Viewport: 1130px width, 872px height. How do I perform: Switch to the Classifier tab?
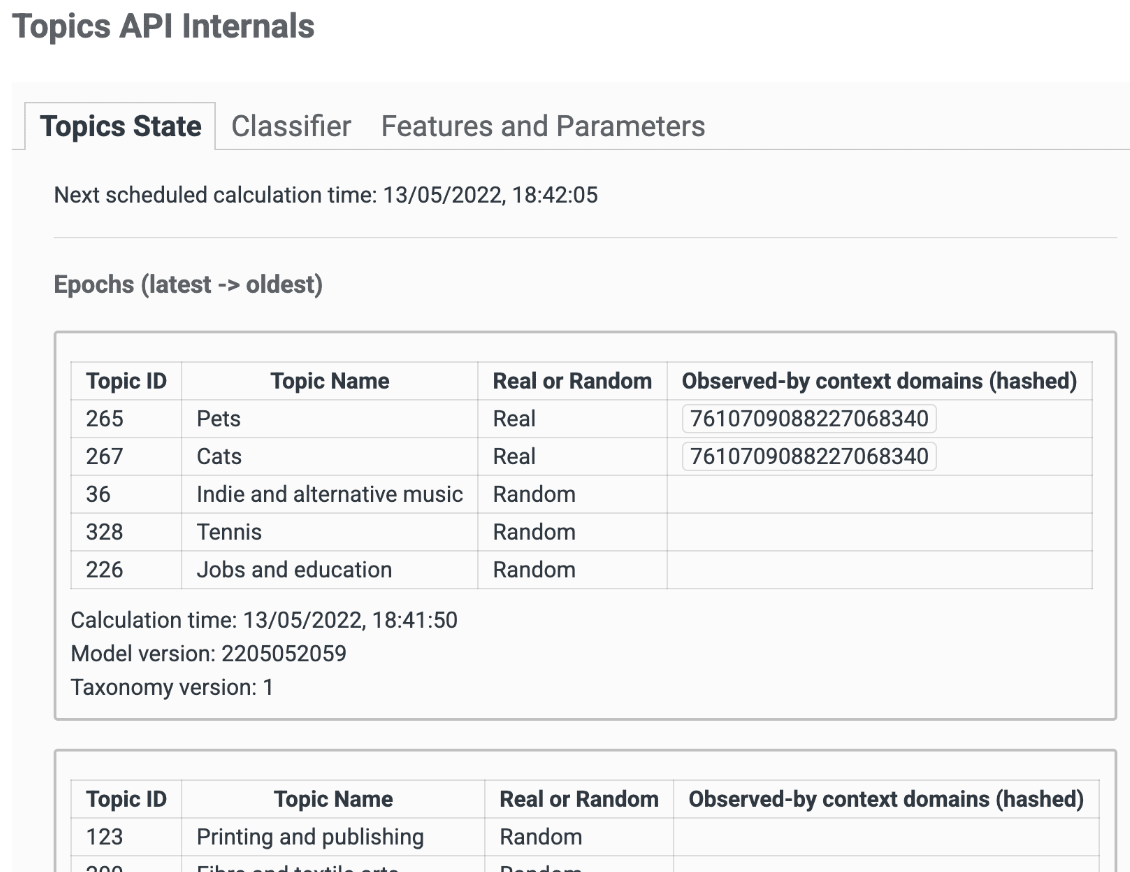(291, 126)
